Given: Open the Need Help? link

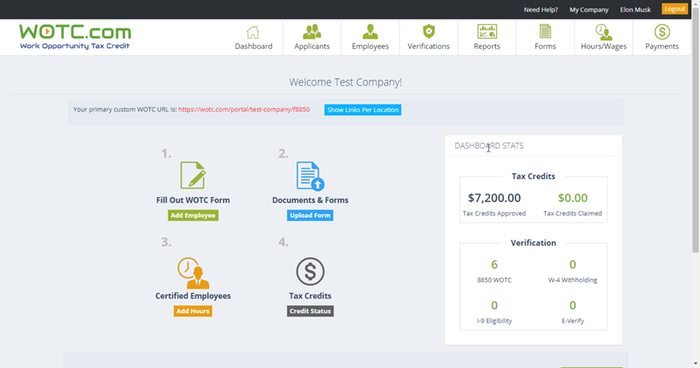Looking at the screenshot, I should pos(541,9).
